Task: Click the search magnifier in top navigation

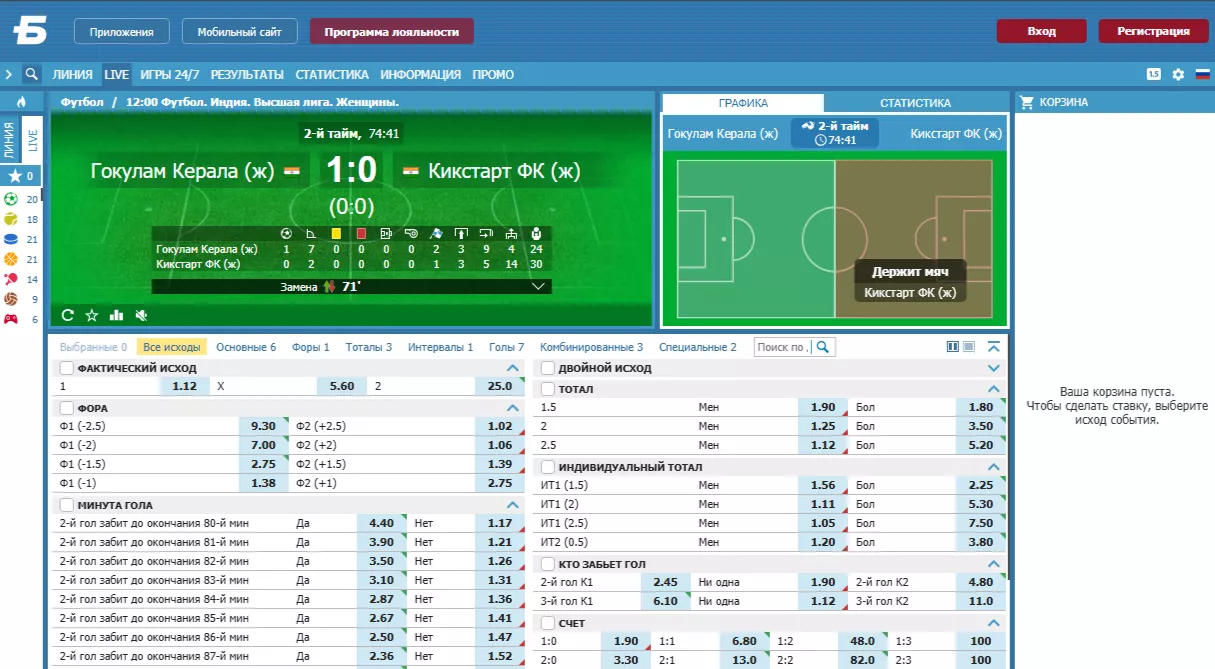Action: pyautogui.click(x=32, y=74)
